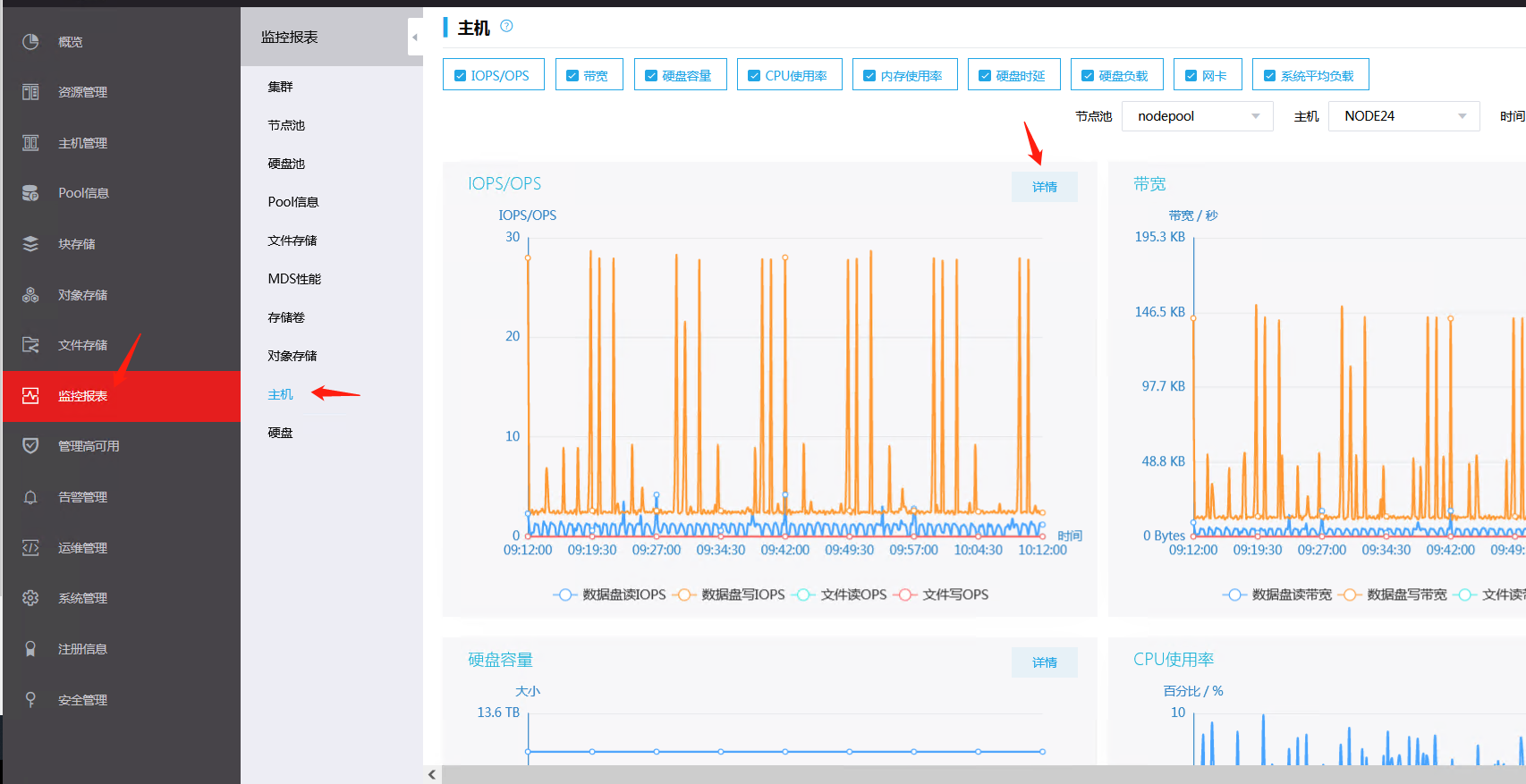Select 硬盘池 in the submenu

coord(286,164)
